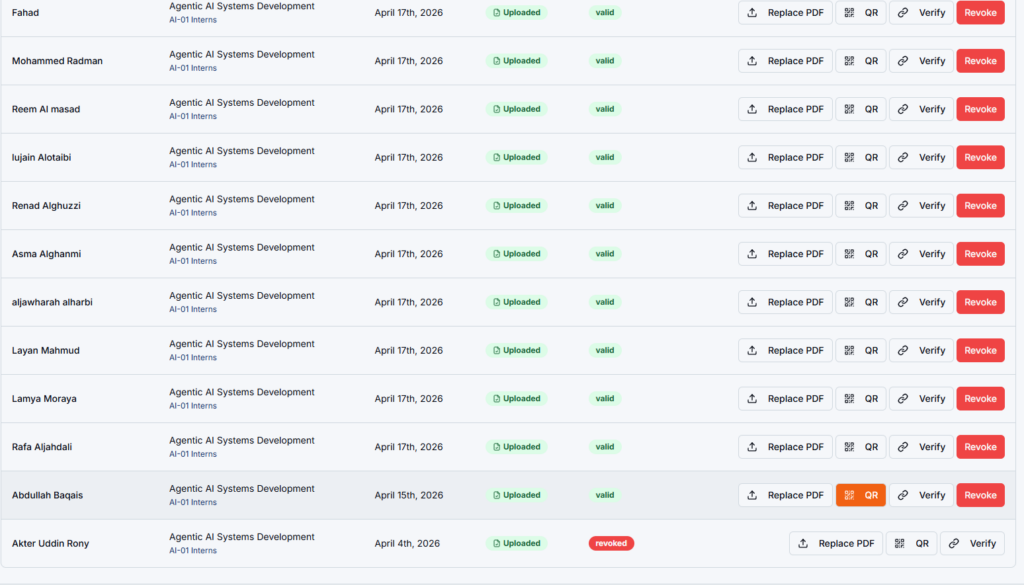Click Replace PDF for Akter Uddin Rony
The width and height of the screenshot is (1024, 585).
click(836, 543)
